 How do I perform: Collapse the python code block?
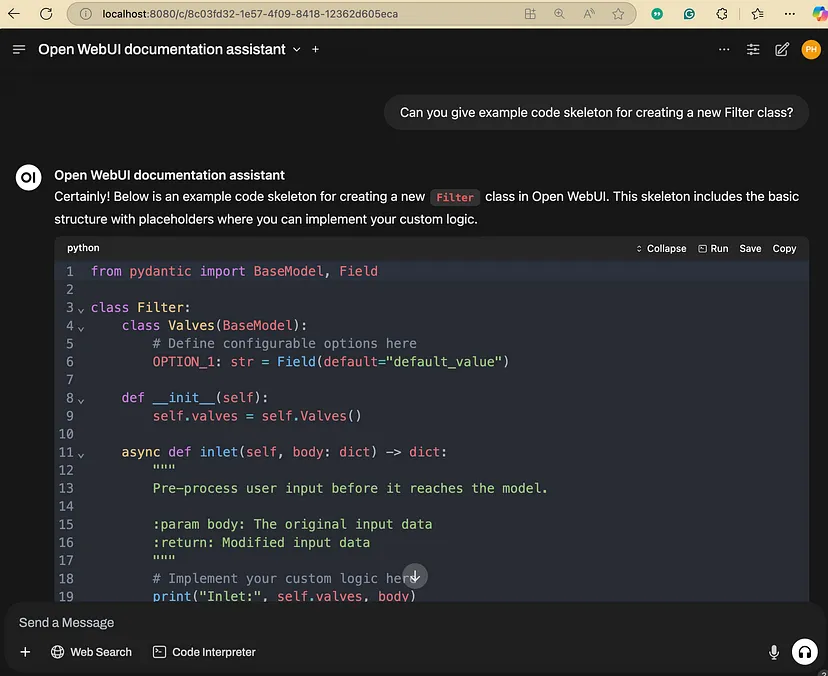pyautogui.click(x=661, y=249)
